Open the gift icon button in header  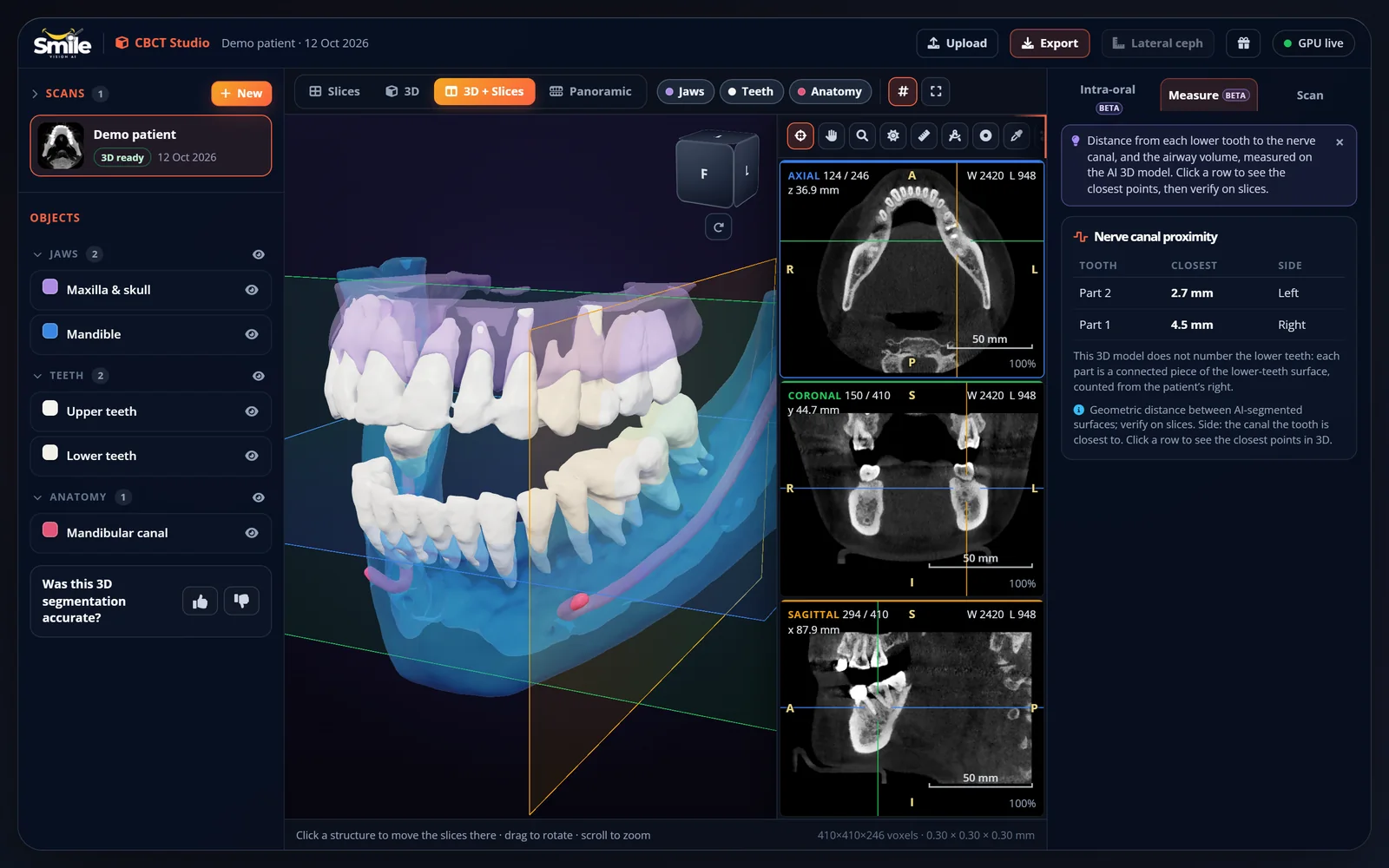tap(1243, 43)
